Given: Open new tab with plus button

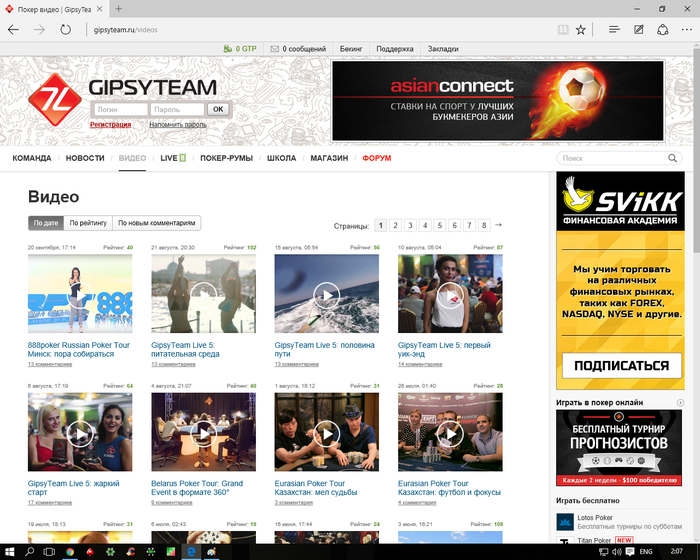Looking at the screenshot, I should click(x=118, y=8).
